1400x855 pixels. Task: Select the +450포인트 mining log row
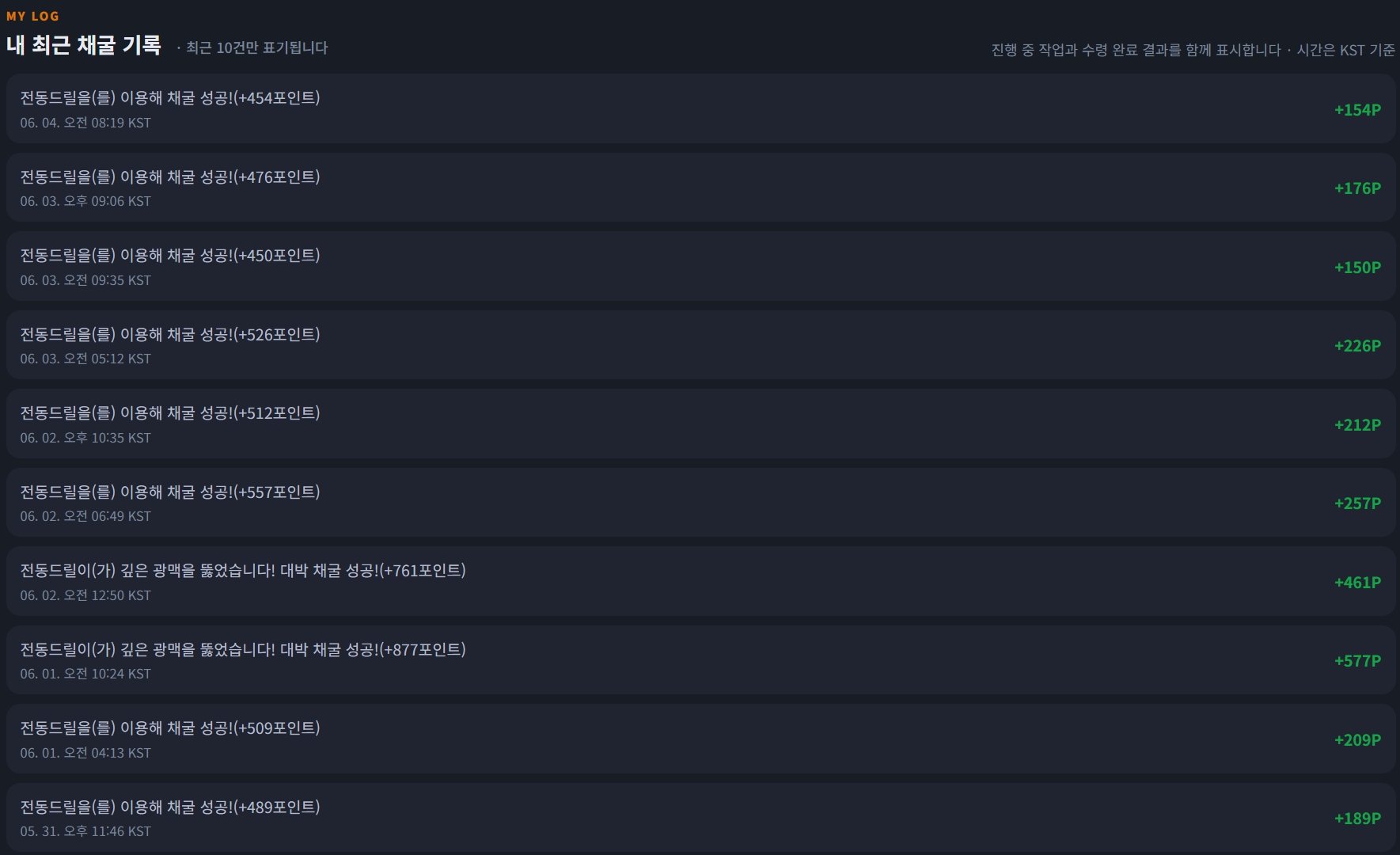(x=700, y=267)
